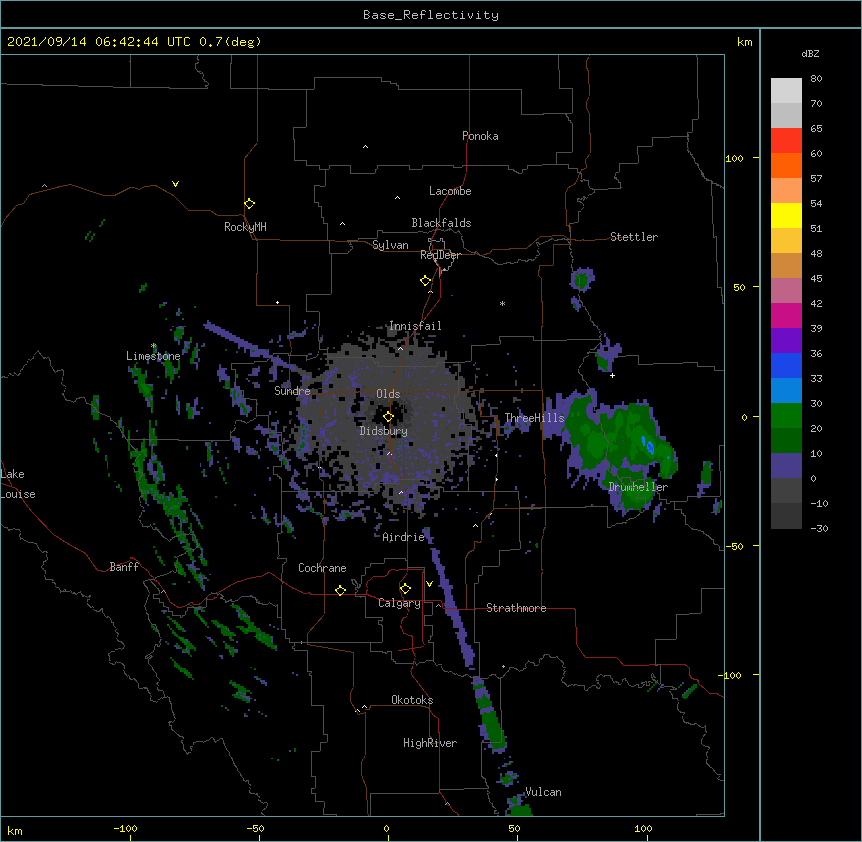Select the Limestone label
Screen dimensions: 862x842
click(x=153, y=356)
